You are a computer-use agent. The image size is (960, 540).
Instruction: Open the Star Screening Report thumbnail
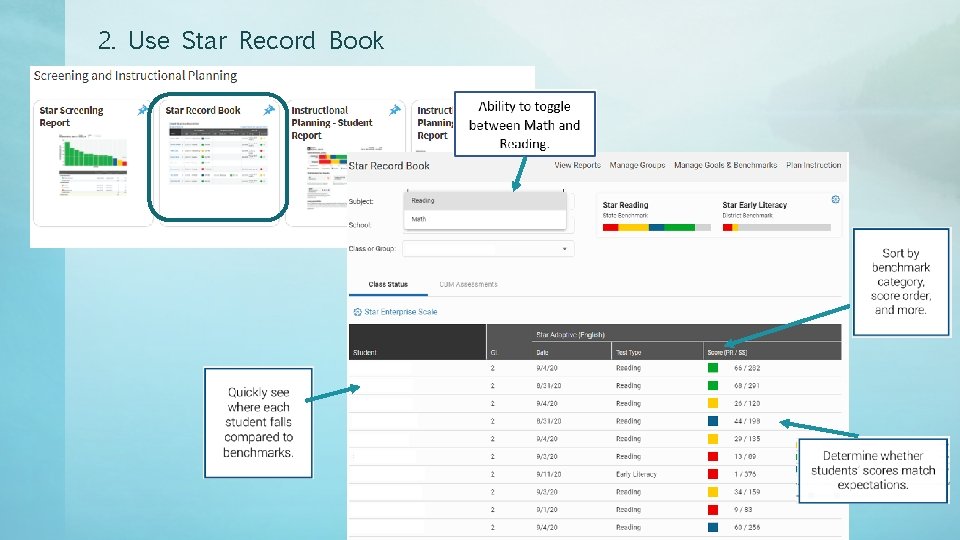93,166
